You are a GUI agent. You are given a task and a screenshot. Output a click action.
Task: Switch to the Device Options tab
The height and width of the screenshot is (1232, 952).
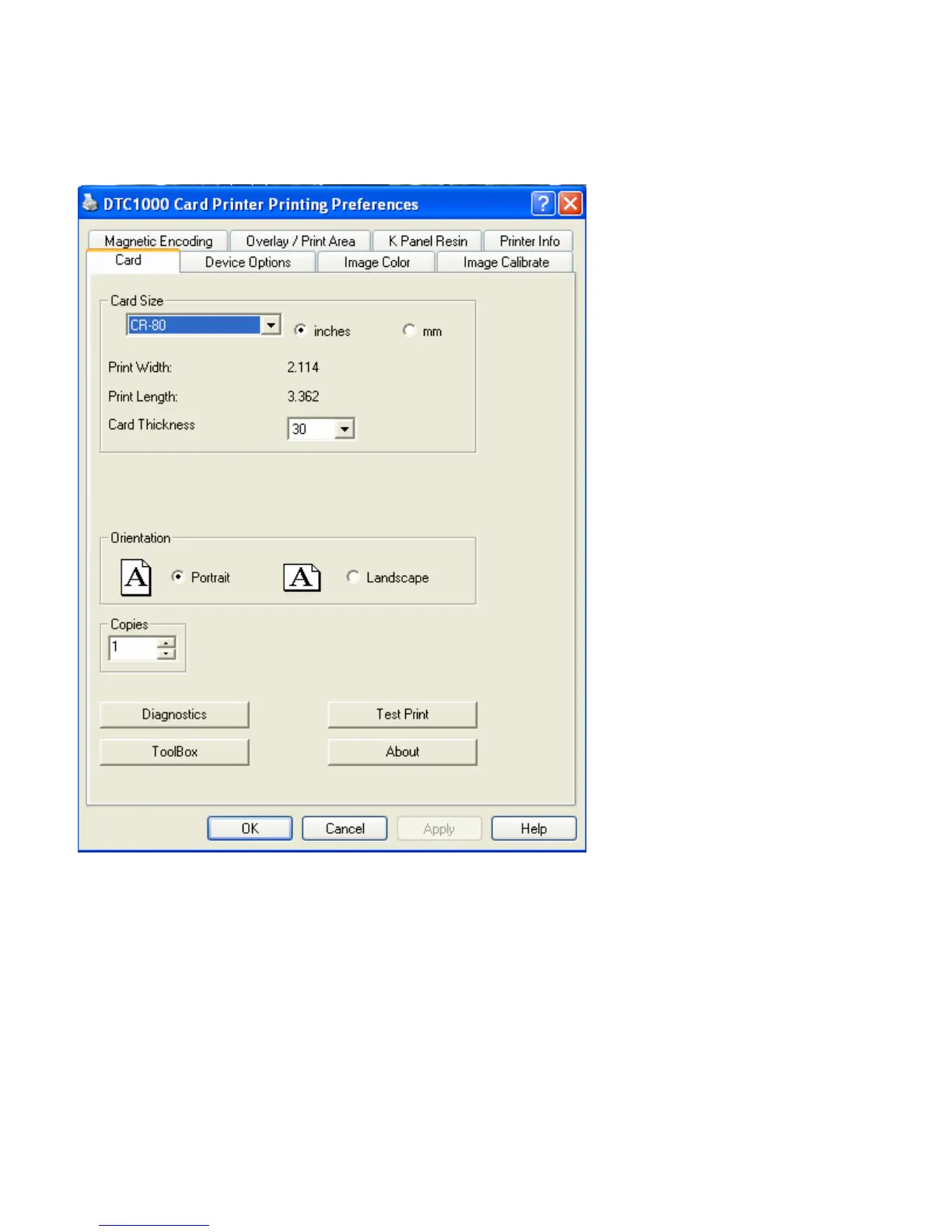click(x=248, y=262)
